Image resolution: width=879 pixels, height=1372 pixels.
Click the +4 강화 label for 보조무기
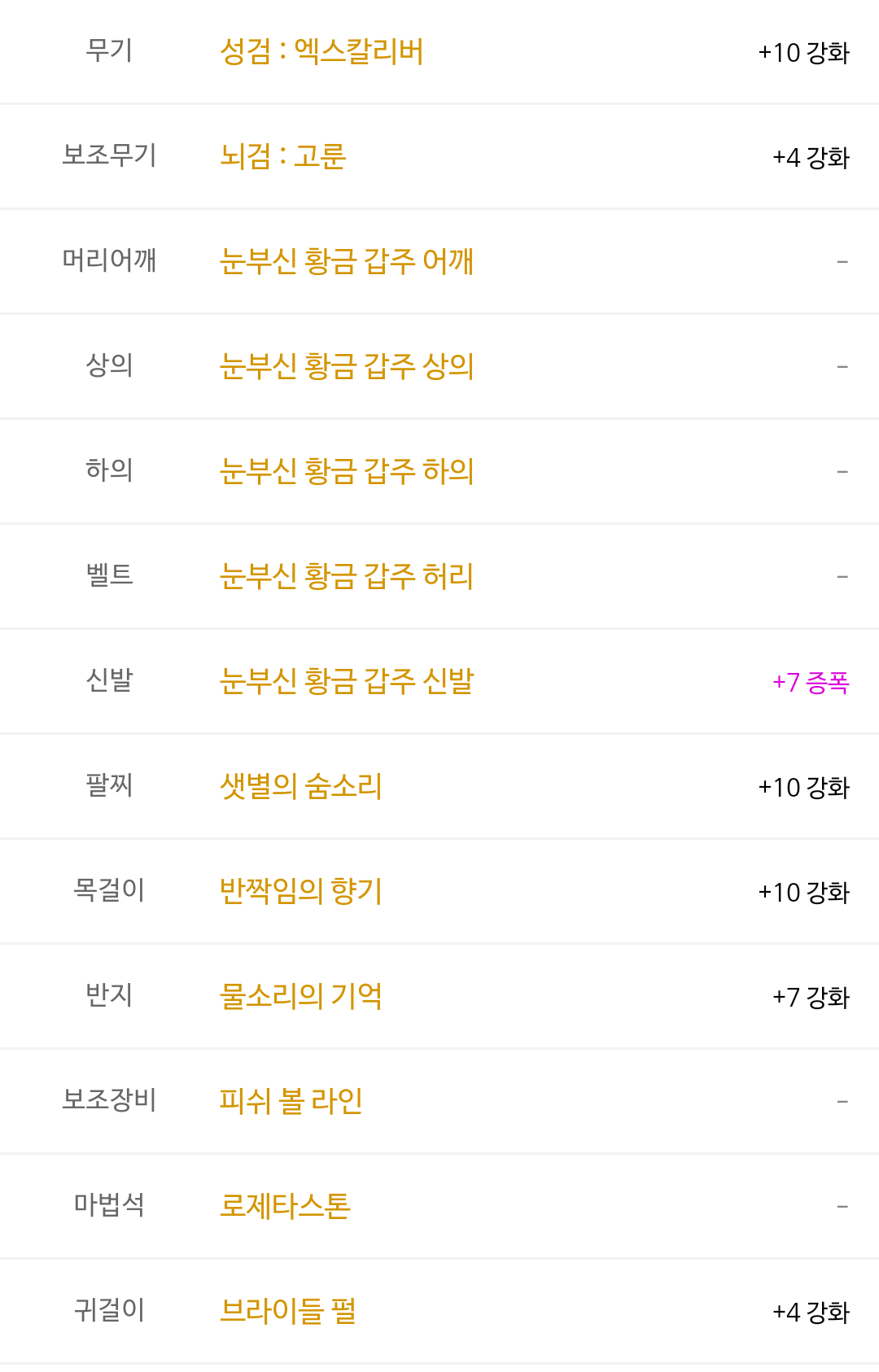click(811, 157)
